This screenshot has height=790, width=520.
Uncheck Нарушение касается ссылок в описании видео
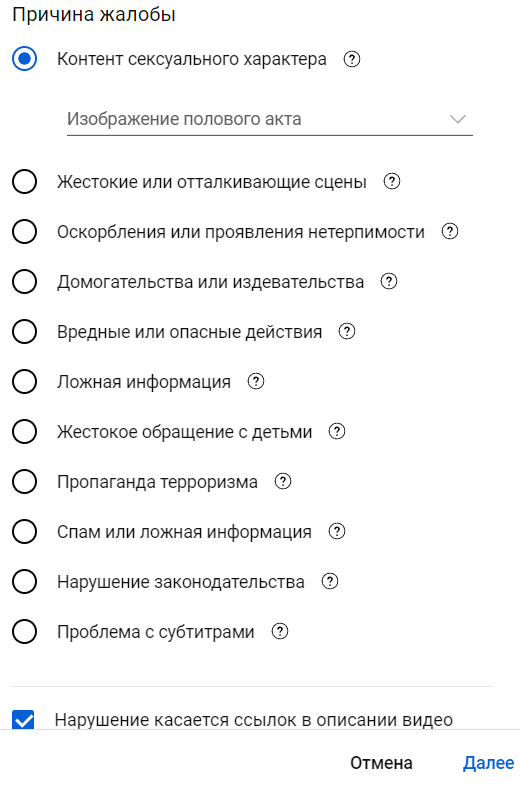click(23, 720)
